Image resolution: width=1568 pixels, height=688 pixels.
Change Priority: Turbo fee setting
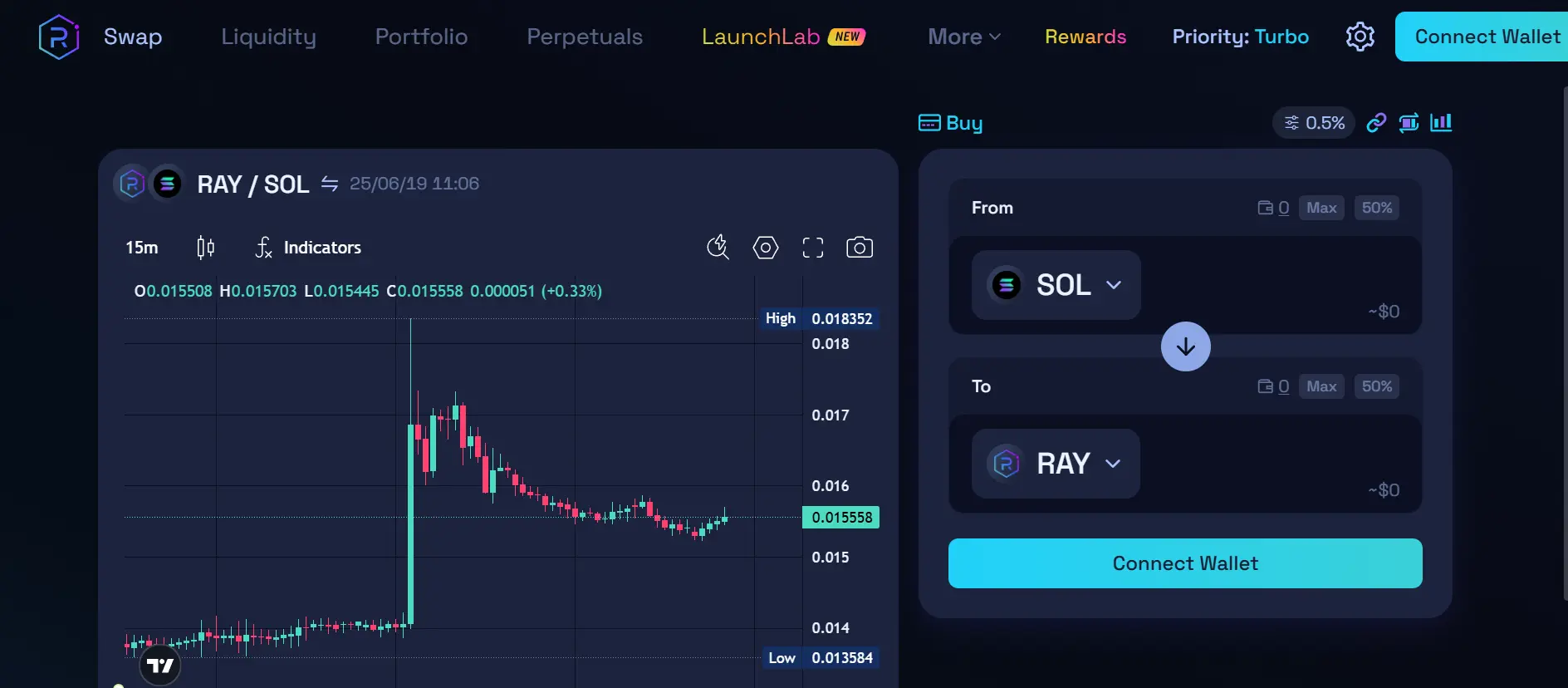(x=1241, y=37)
